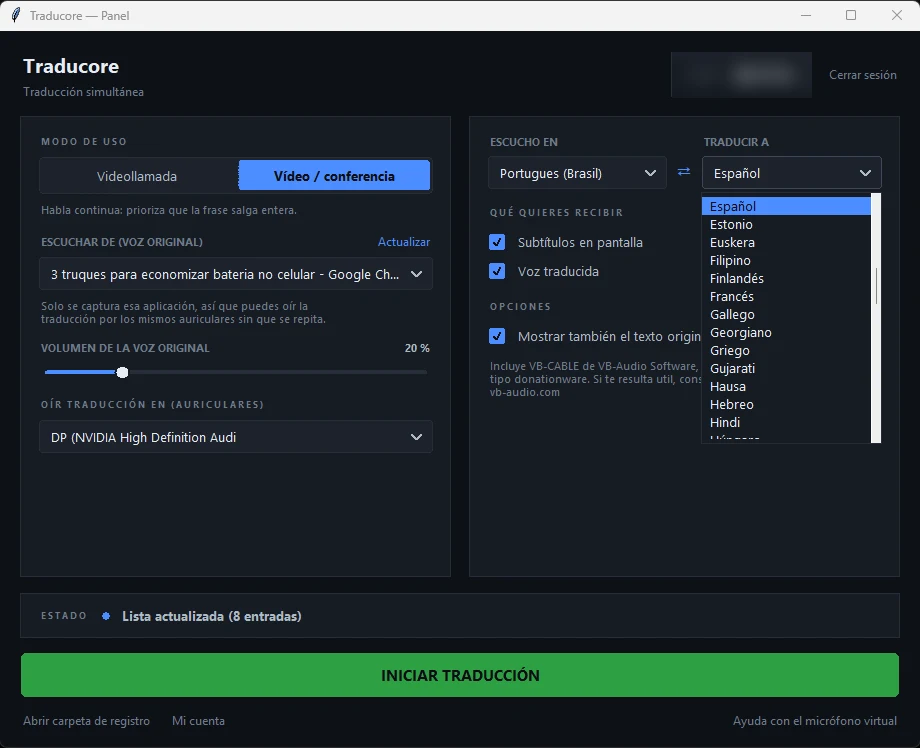Click the 20 % volume value
920x748 pixels.
point(417,348)
